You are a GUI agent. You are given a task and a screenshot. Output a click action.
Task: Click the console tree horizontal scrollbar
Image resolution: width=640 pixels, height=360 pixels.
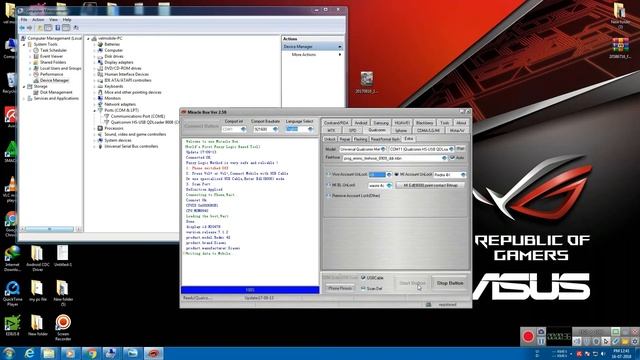point(50,229)
